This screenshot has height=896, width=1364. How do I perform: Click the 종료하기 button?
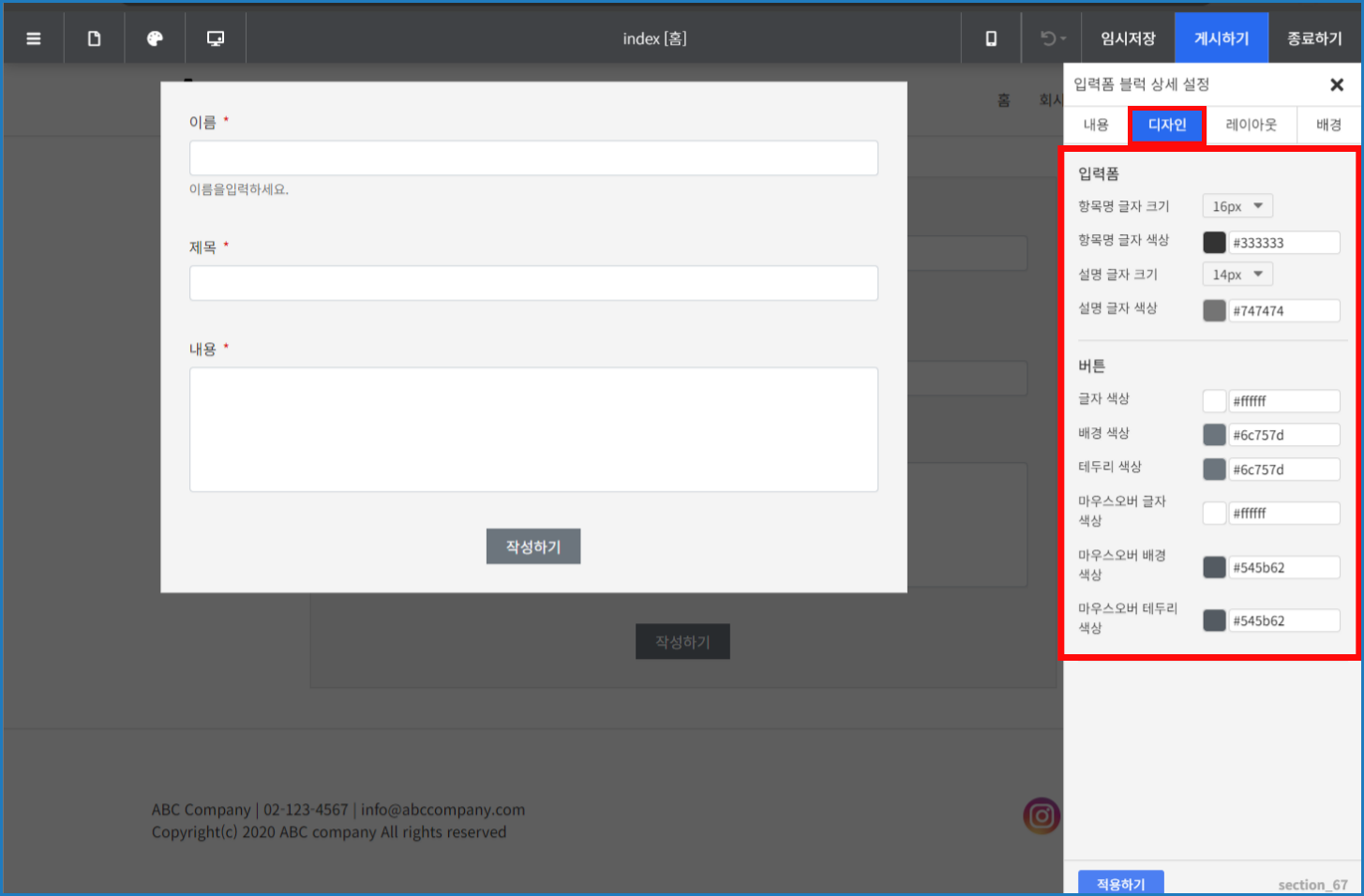tap(1314, 38)
